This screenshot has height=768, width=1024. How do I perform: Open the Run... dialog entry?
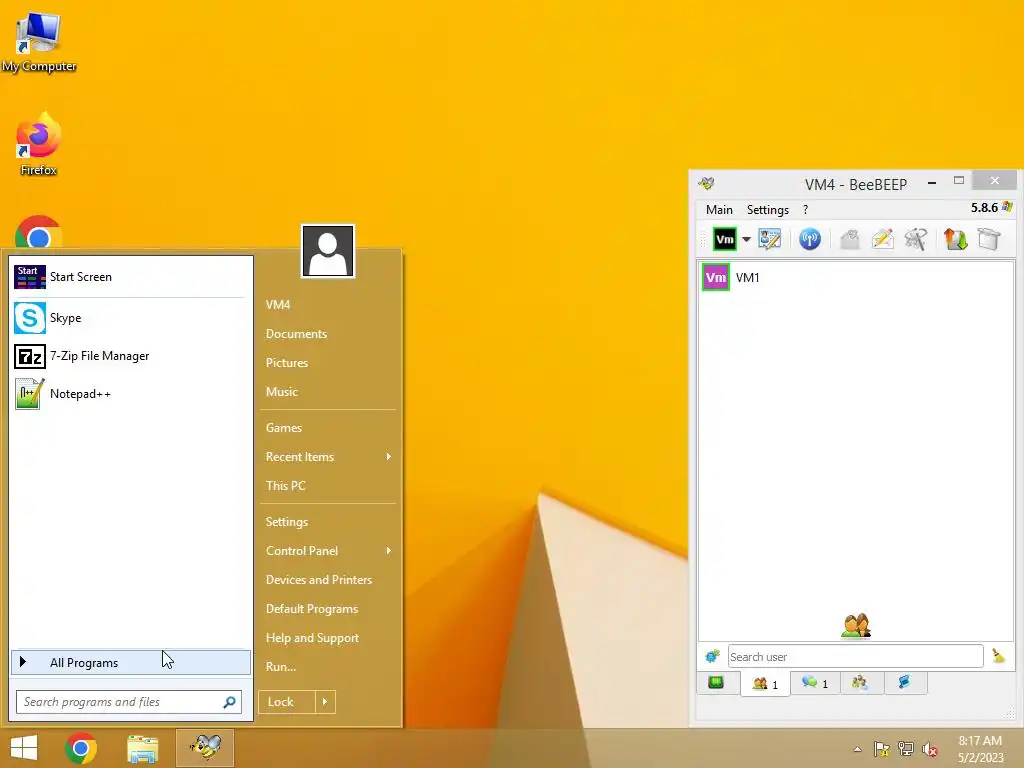click(x=281, y=667)
